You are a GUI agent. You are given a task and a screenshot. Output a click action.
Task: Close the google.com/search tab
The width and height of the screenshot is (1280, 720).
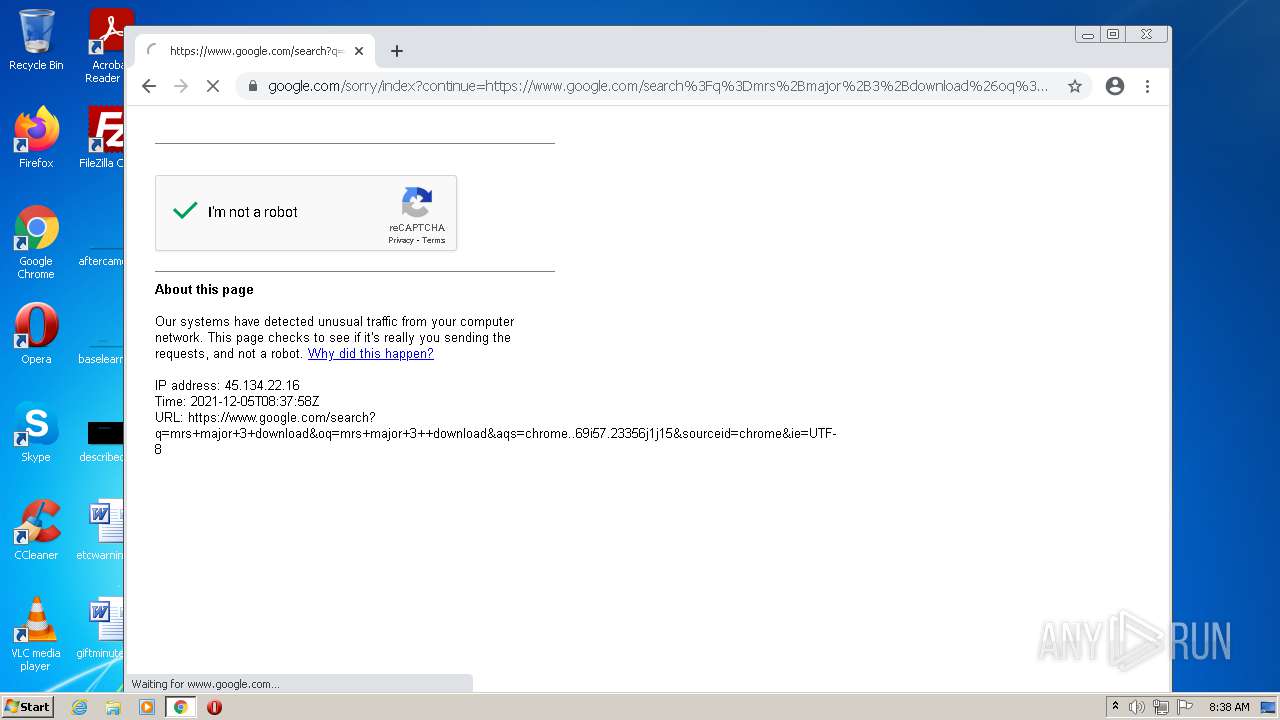click(359, 51)
